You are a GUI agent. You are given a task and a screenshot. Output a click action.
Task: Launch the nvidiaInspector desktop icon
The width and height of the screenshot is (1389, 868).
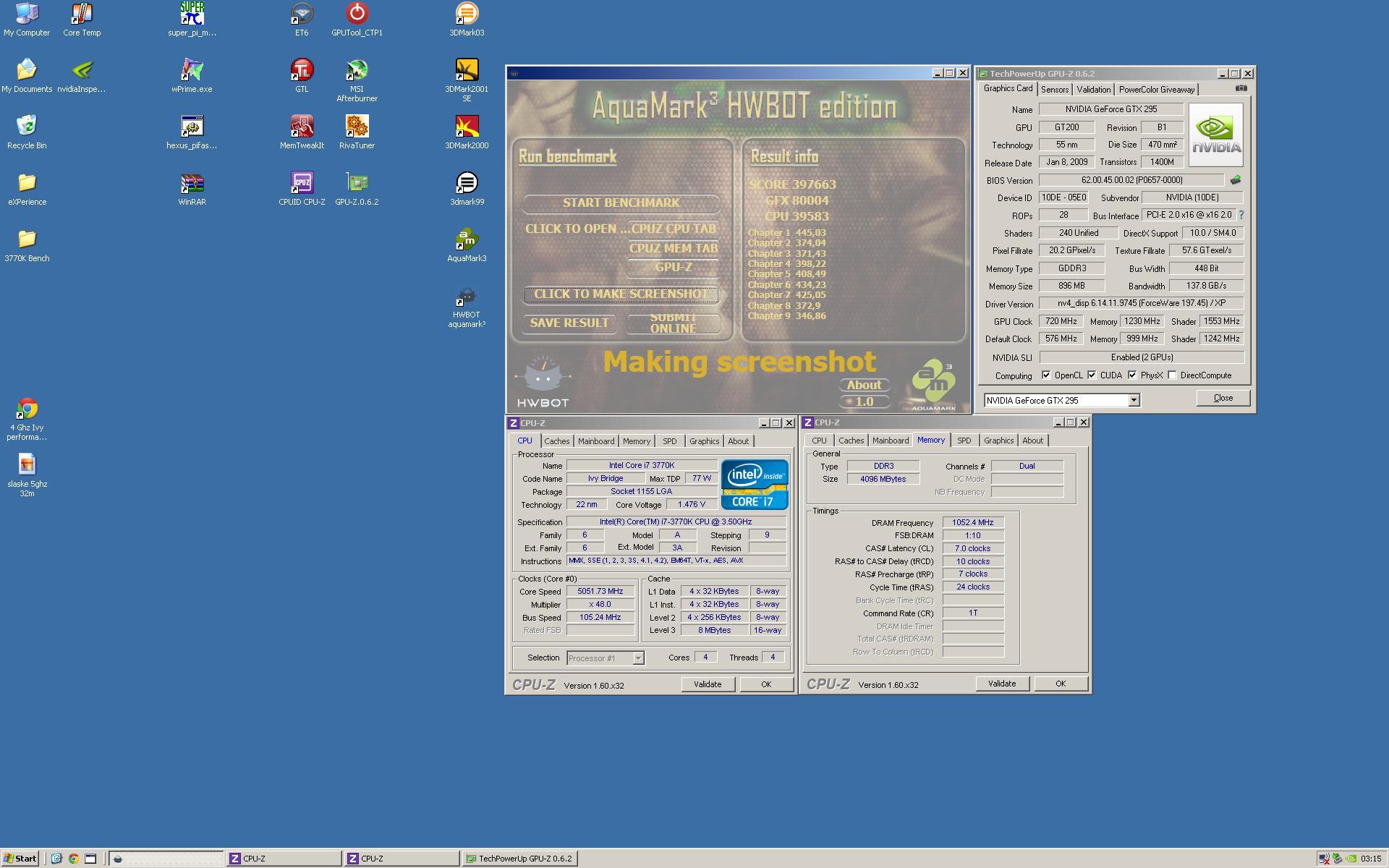[x=82, y=76]
